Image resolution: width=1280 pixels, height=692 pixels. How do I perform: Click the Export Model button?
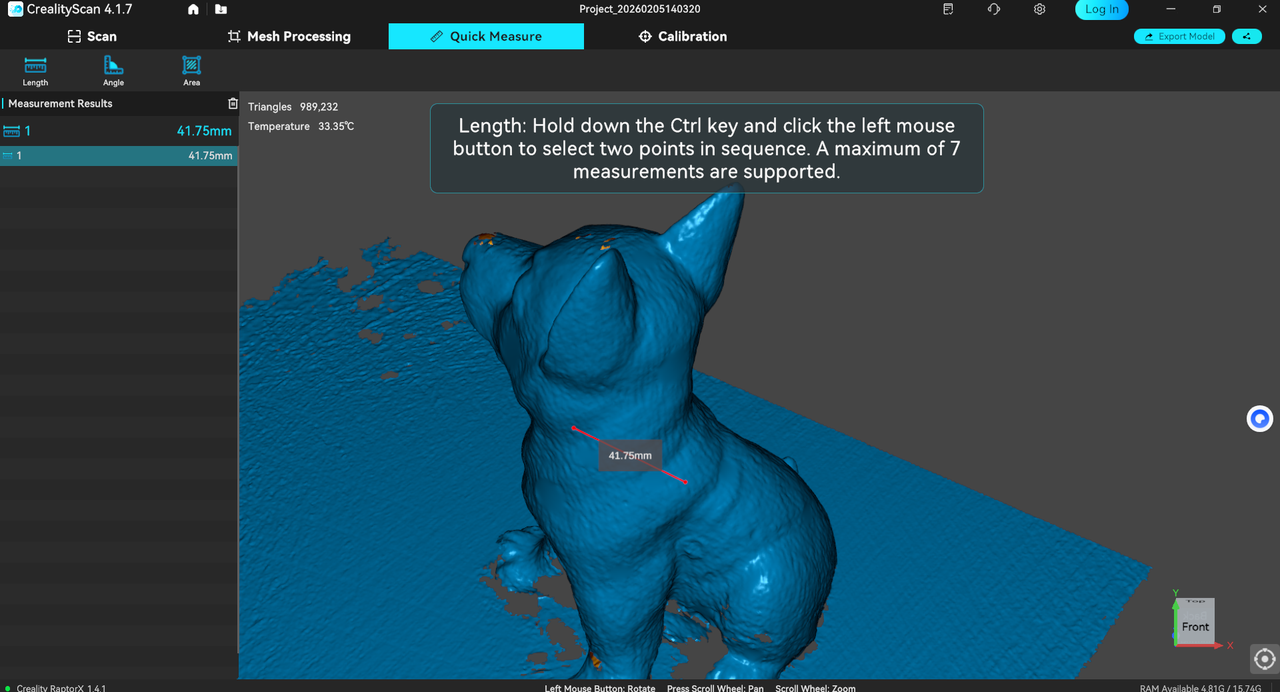1179,37
